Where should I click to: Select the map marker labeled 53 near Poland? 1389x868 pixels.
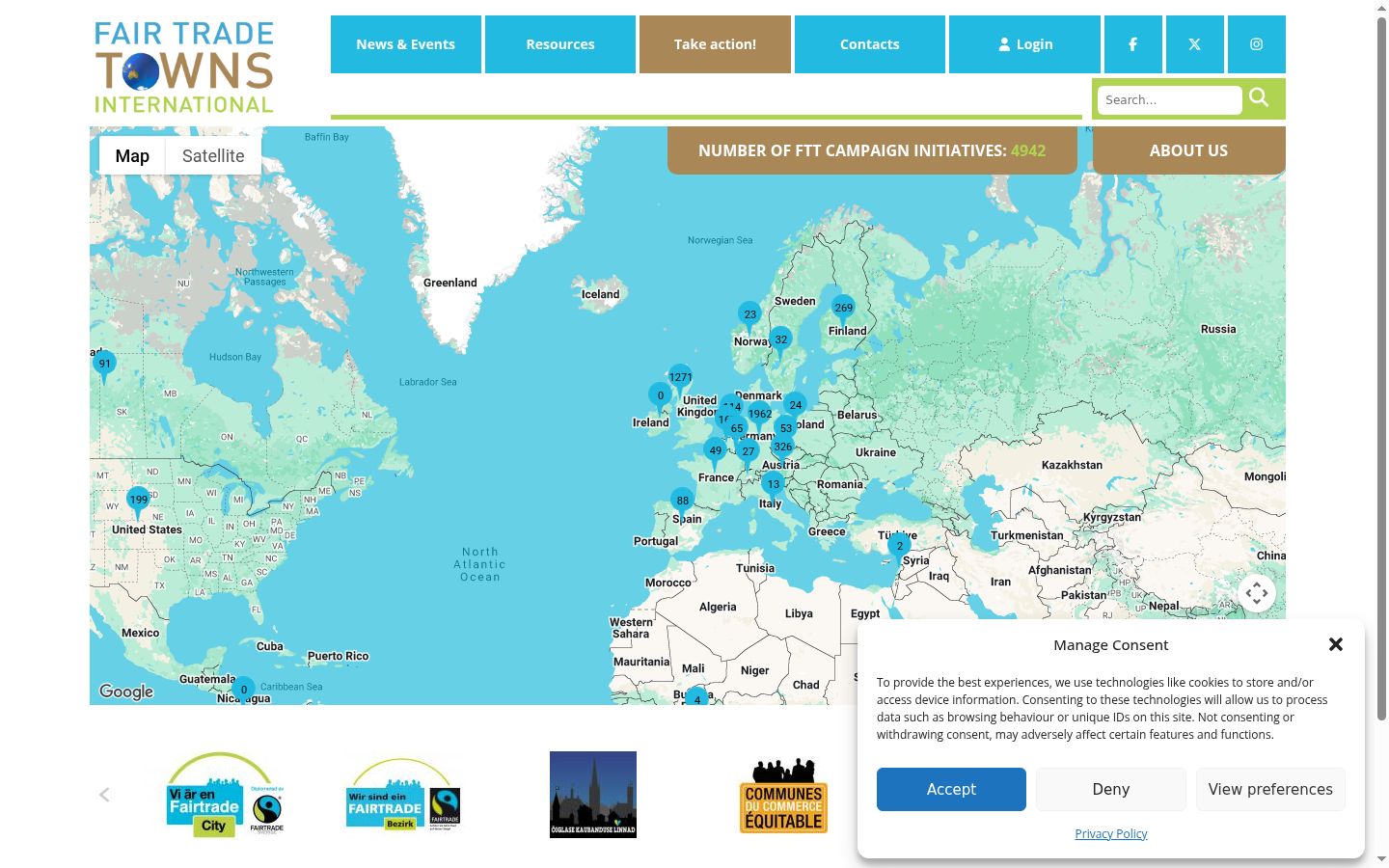coord(785,430)
